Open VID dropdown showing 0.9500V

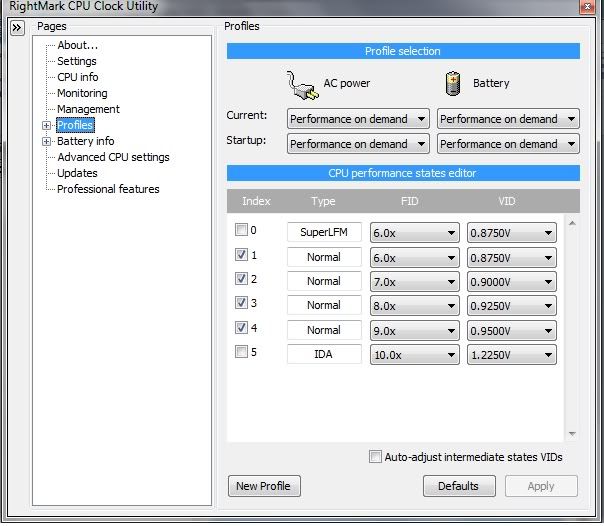click(512, 331)
